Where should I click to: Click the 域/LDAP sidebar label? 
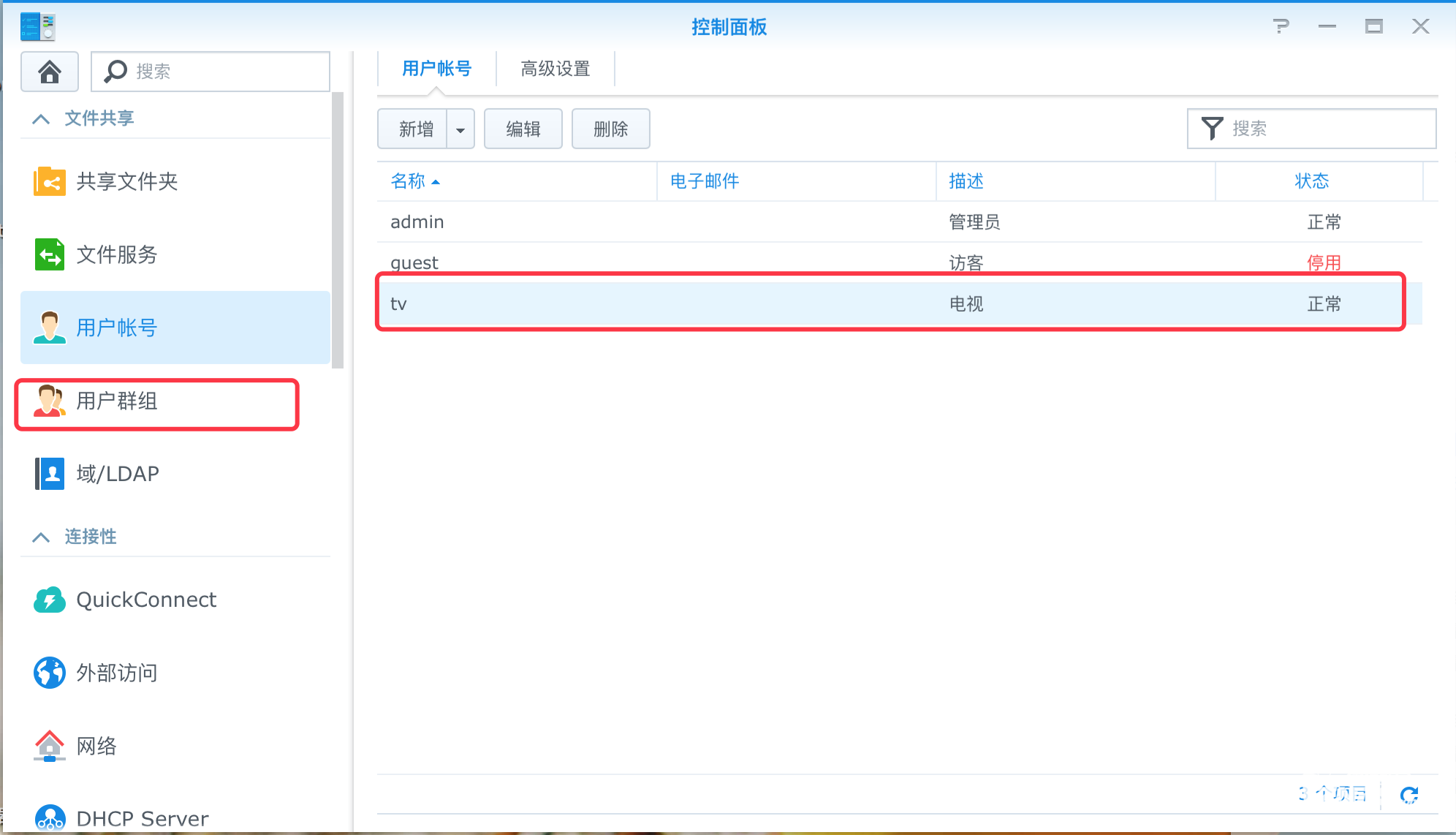pyautogui.click(x=118, y=474)
